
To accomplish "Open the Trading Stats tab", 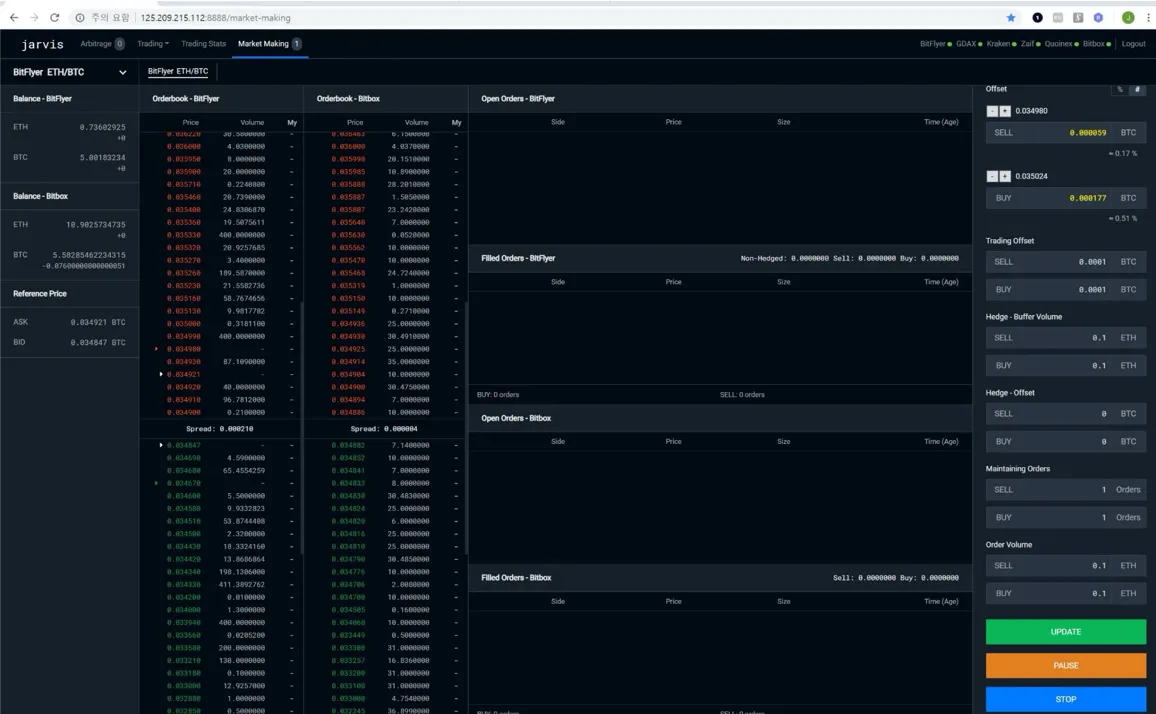I will point(203,44).
